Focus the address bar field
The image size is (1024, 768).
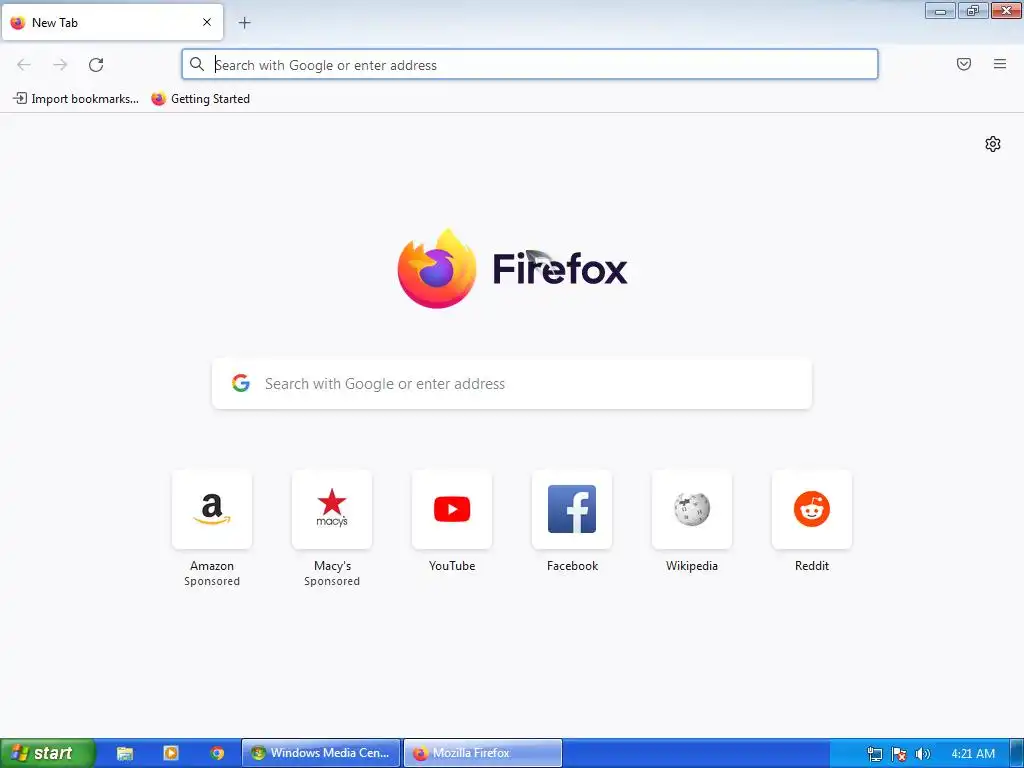coord(530,65)
